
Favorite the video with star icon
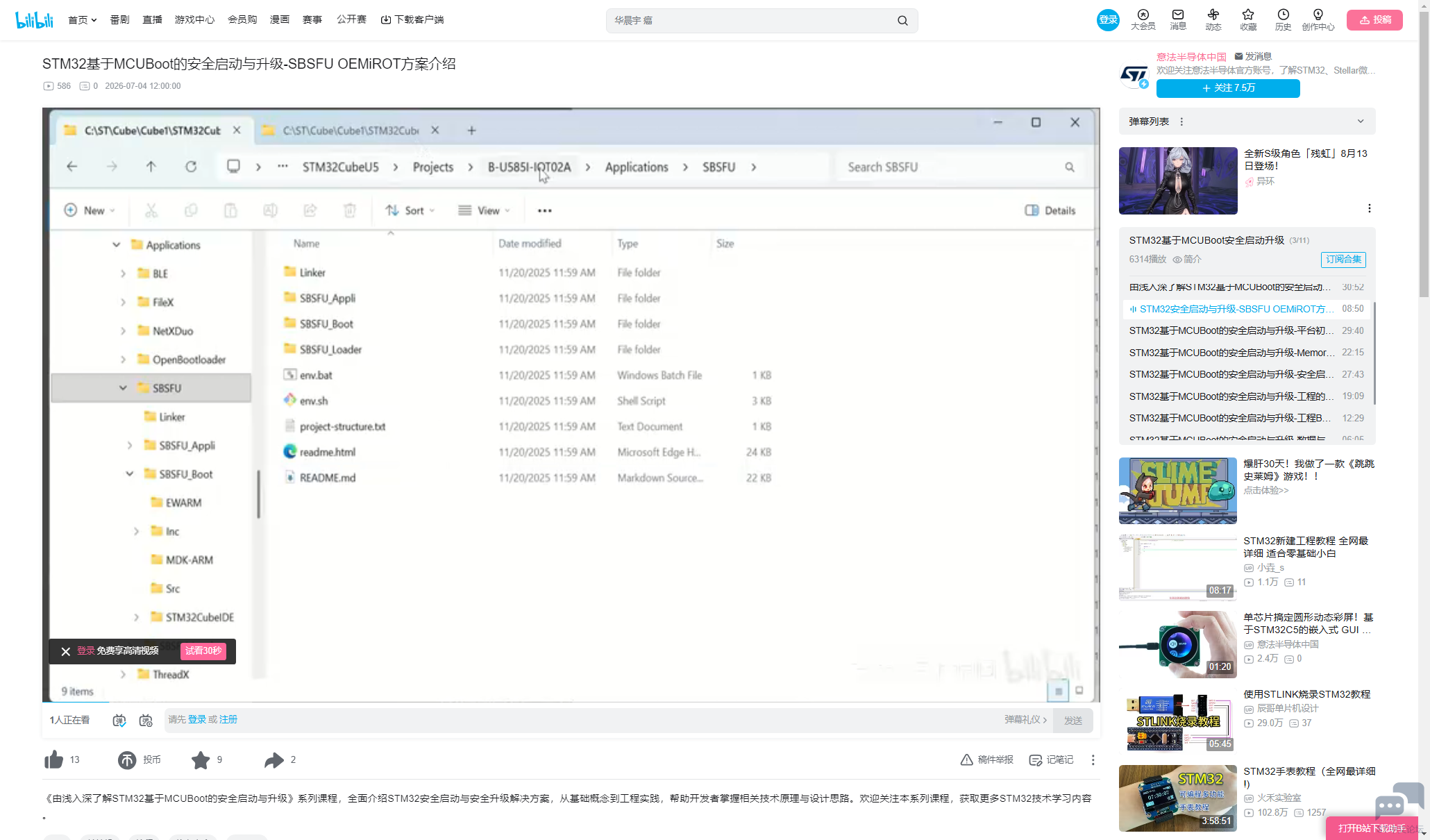click(201, 760)
